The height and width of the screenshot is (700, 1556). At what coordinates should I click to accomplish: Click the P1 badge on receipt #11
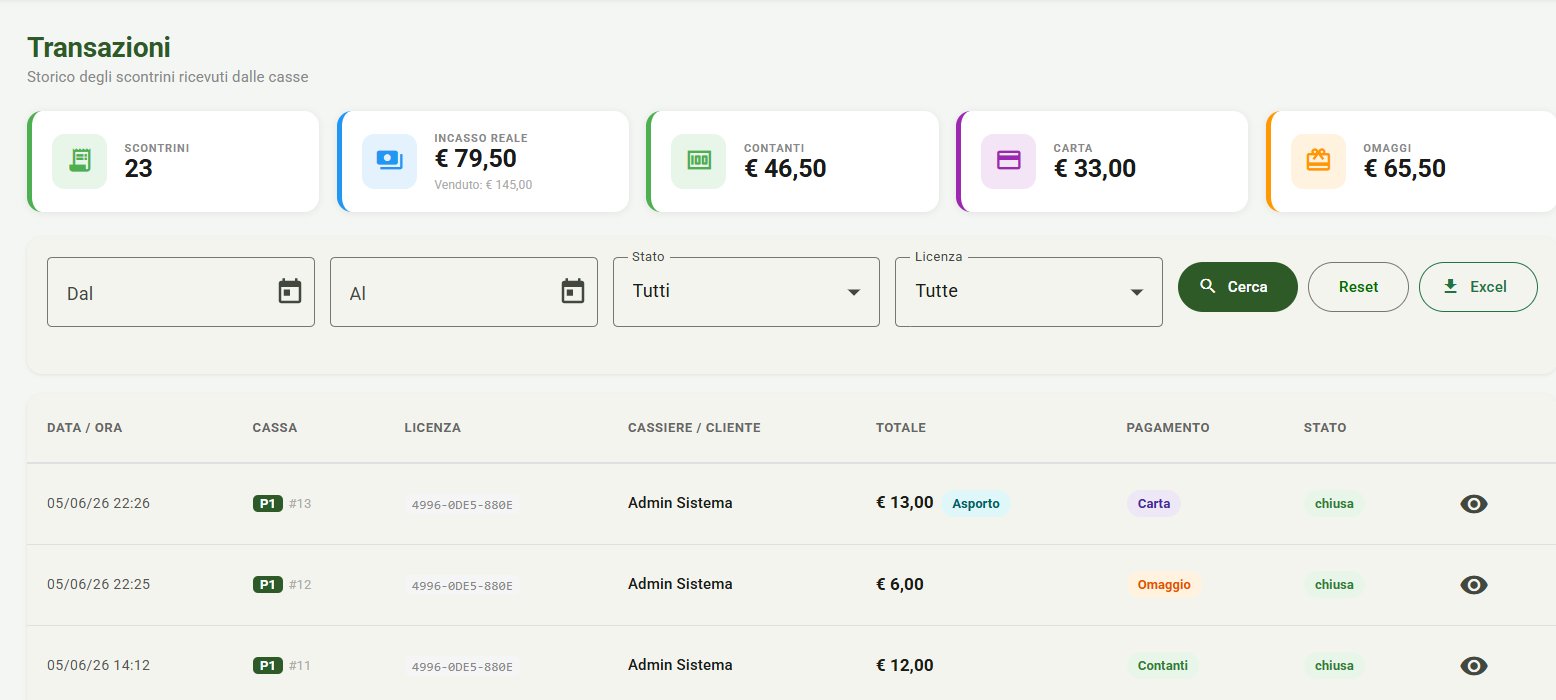tap(268, 665)
